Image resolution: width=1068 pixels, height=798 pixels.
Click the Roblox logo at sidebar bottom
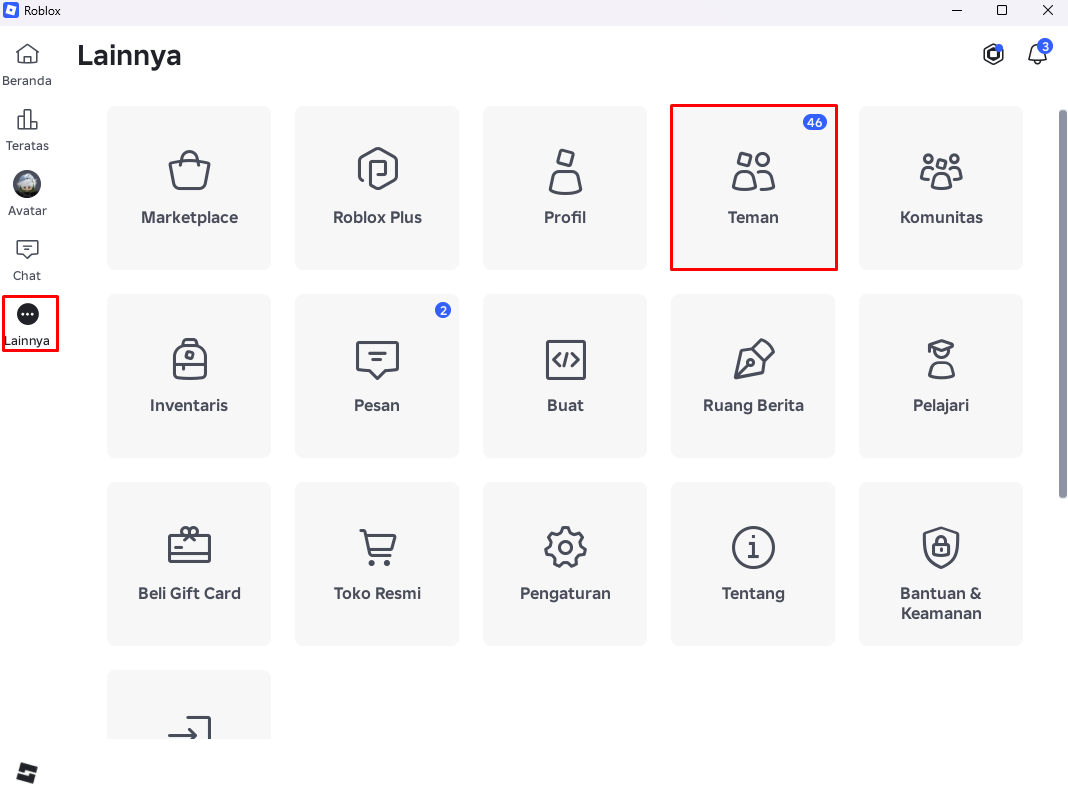(27, 773)
